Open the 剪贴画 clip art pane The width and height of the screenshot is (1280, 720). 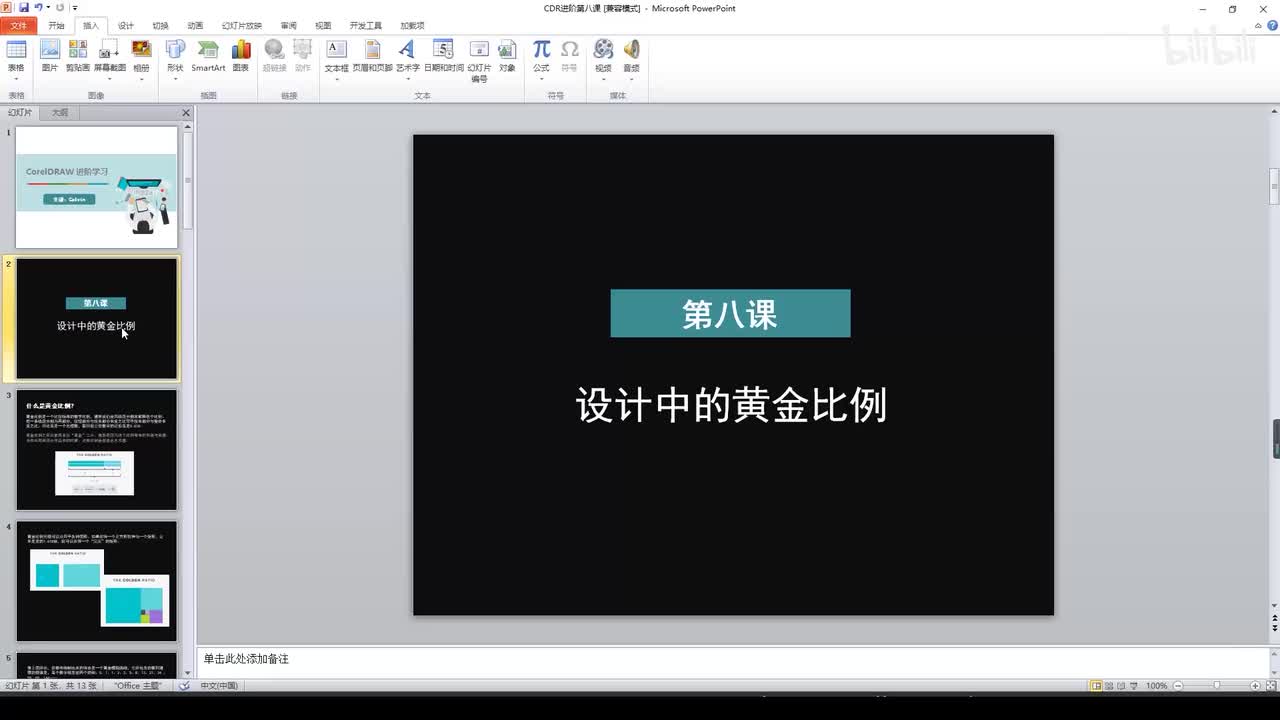click(x=78, y=57)
